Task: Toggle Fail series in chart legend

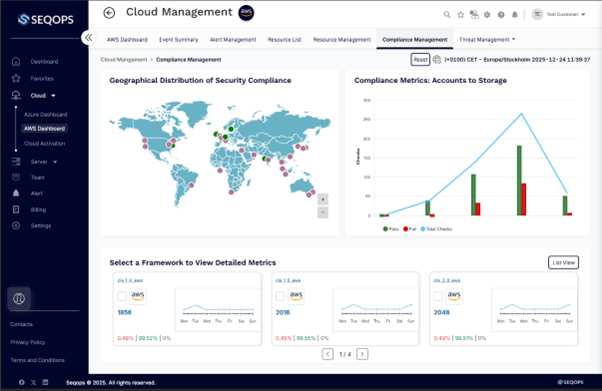Action: click(410, 229)
